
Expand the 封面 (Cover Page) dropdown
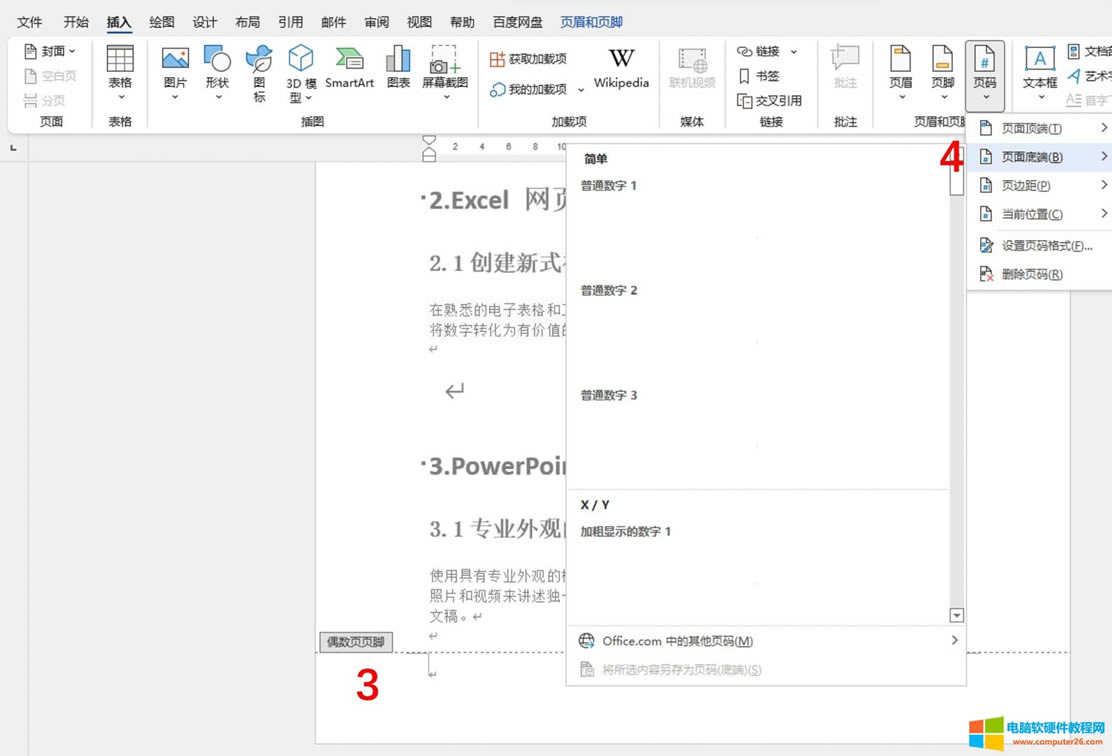click(50, 51)
